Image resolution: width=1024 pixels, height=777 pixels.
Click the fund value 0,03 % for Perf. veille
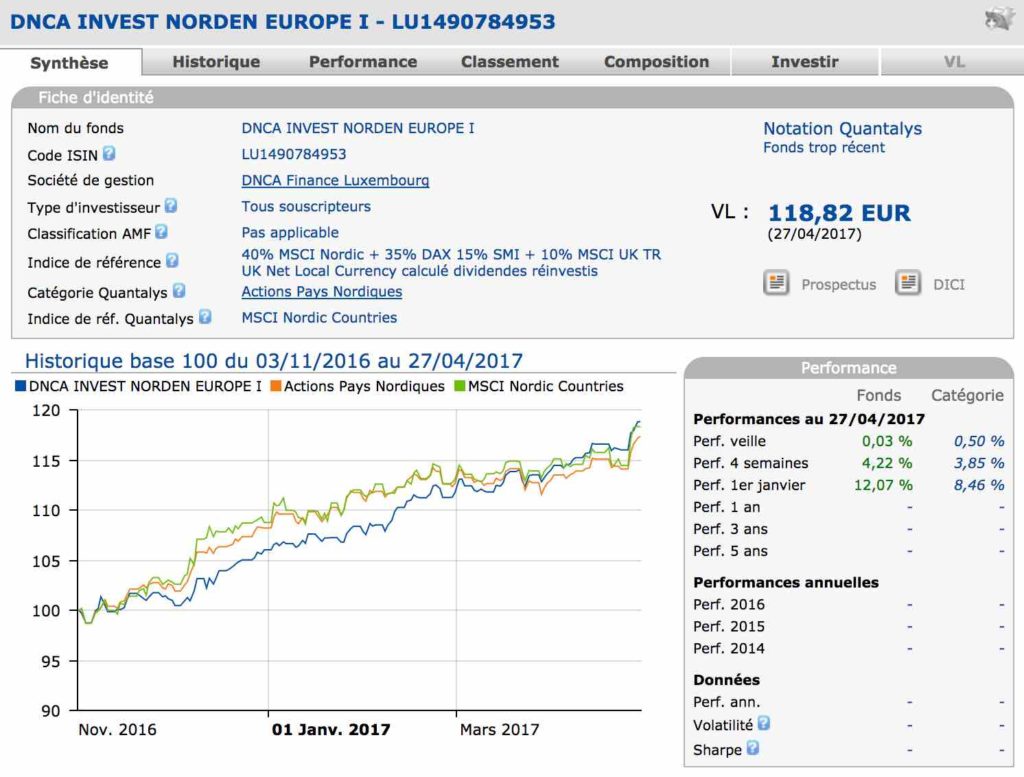pyautogui.click(x=887, y=441)
